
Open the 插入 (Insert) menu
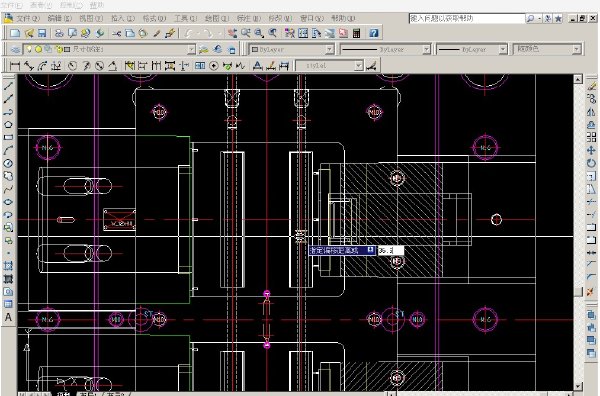pyautogui.click(x=123, y=18)
